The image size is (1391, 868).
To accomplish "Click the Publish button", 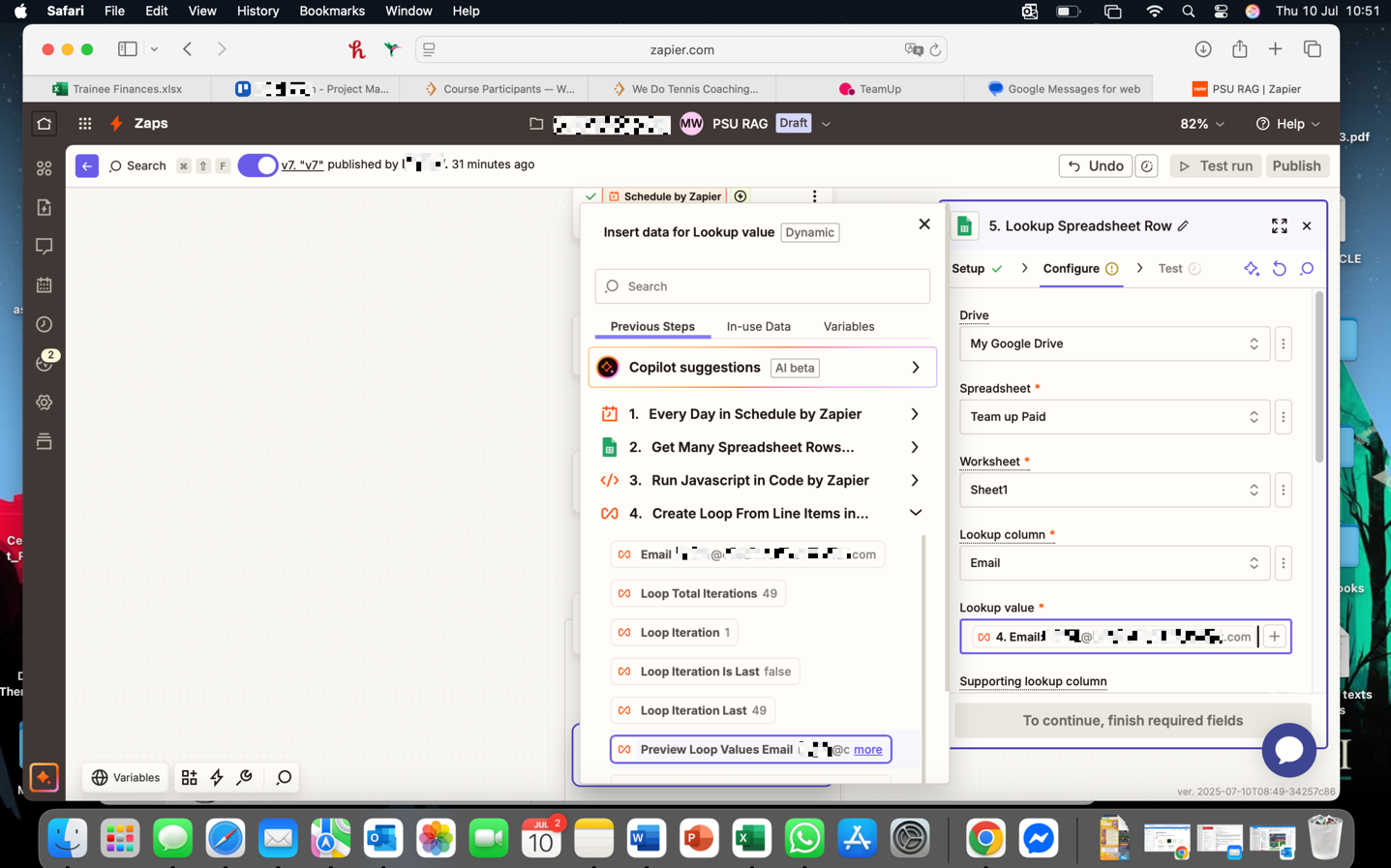I will (1296, 166).
